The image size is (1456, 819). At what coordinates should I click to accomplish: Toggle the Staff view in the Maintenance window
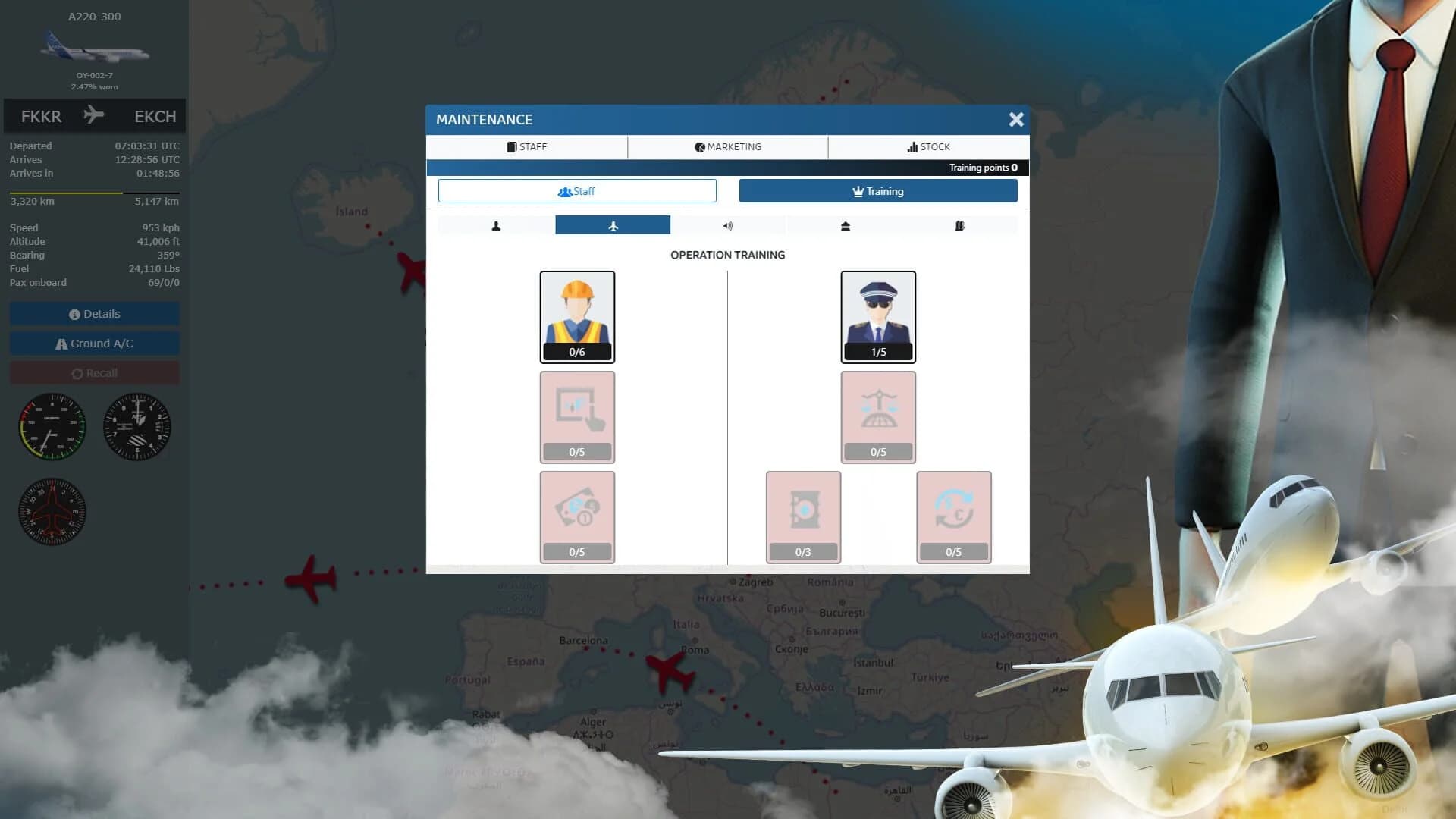click(x=576, y=190)
